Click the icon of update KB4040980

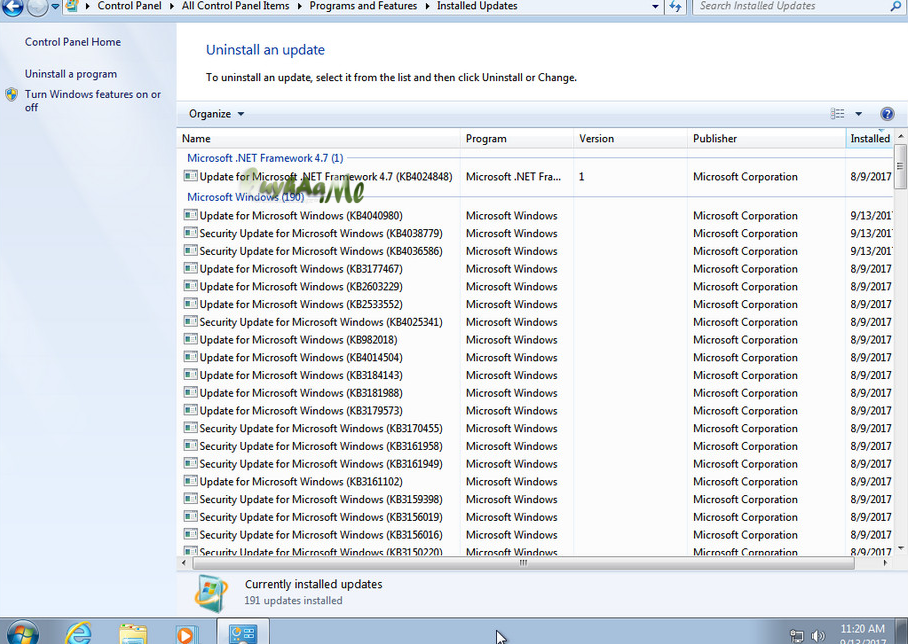click(190, 215)
